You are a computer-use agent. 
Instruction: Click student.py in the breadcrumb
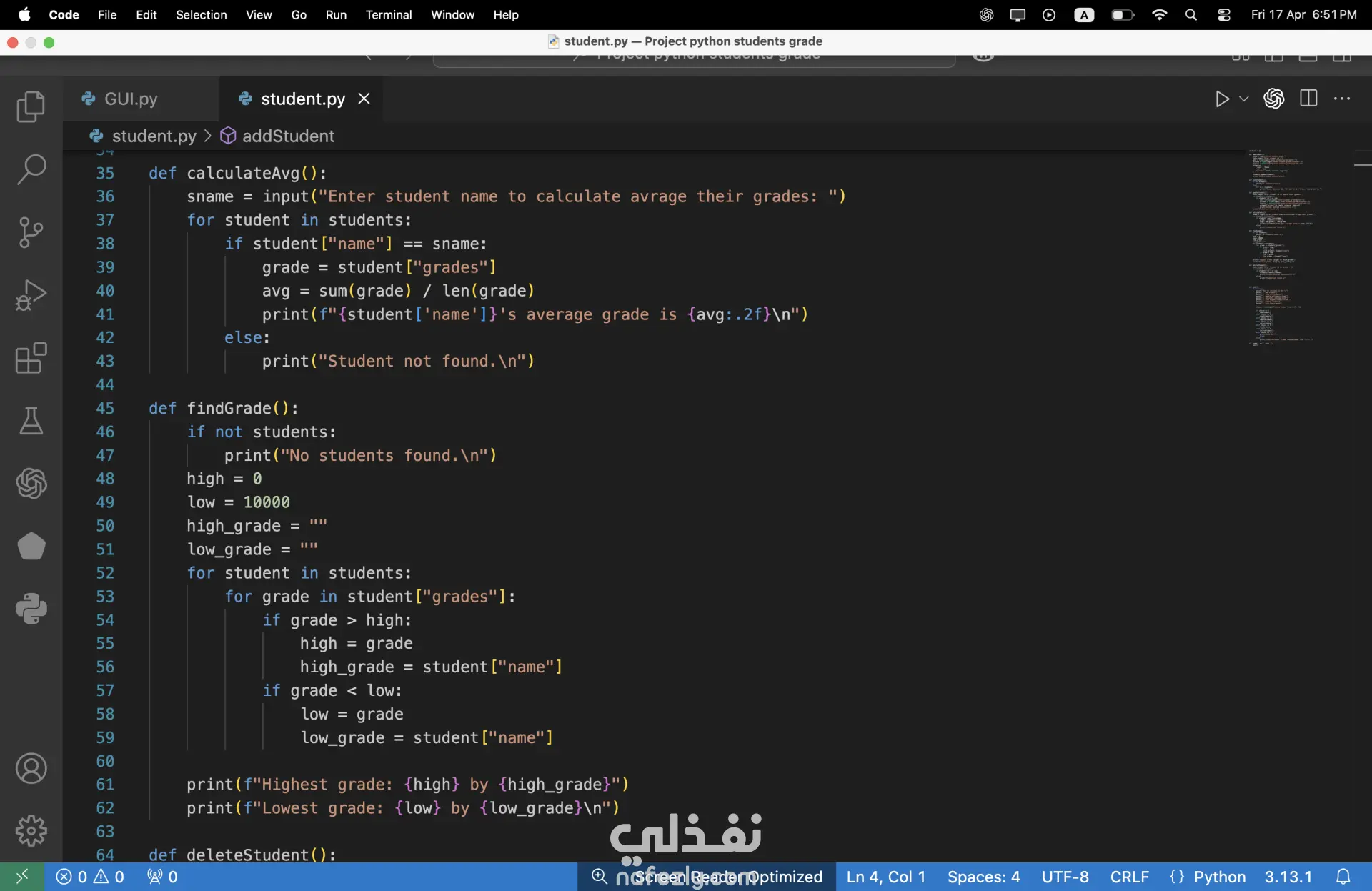(x=154, y=136)
